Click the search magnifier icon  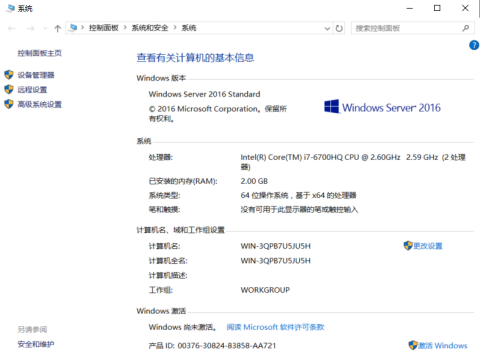pos(466,28)
